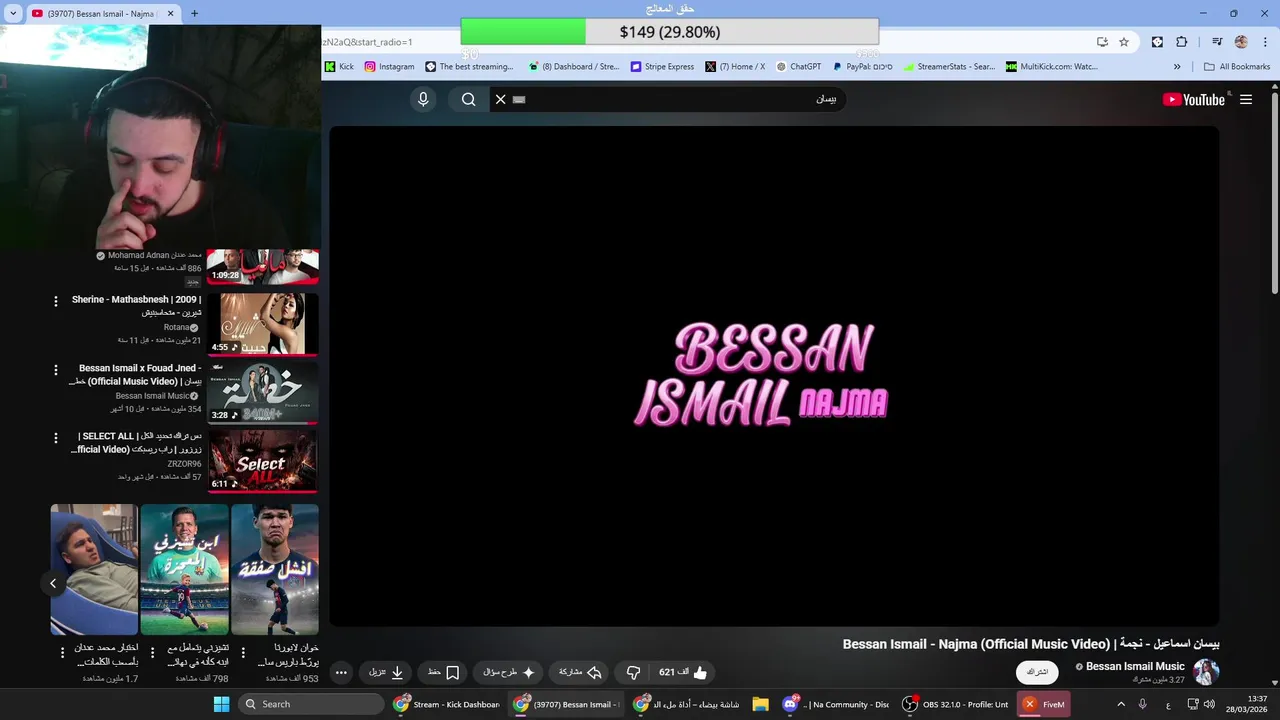Play the Sherine Mathasbnesh thumbnail
Screen dimensions: 1280x720
[x=263, y=324]
